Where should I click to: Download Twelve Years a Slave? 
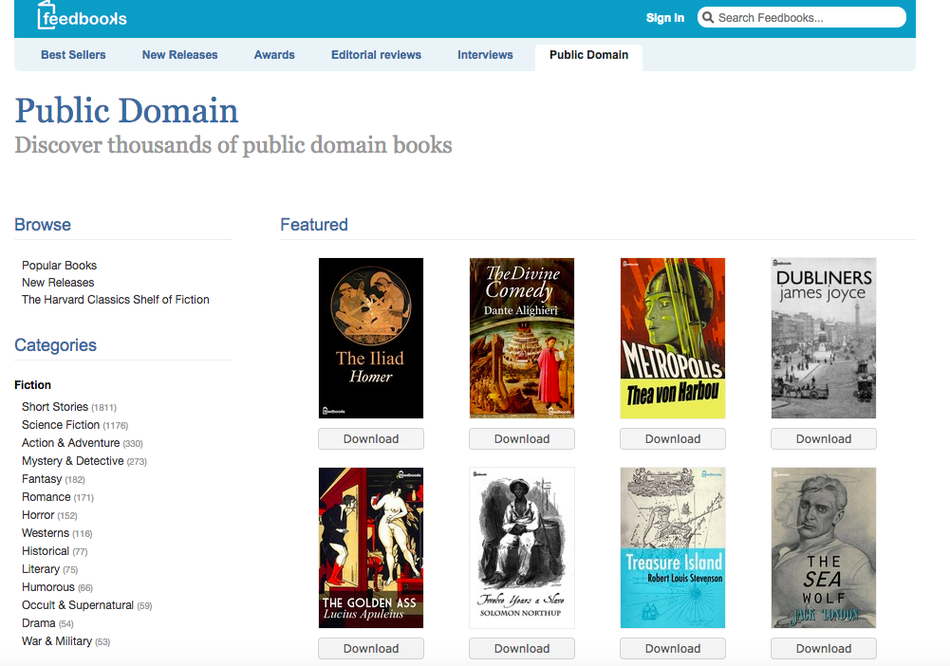pos(522,648)
